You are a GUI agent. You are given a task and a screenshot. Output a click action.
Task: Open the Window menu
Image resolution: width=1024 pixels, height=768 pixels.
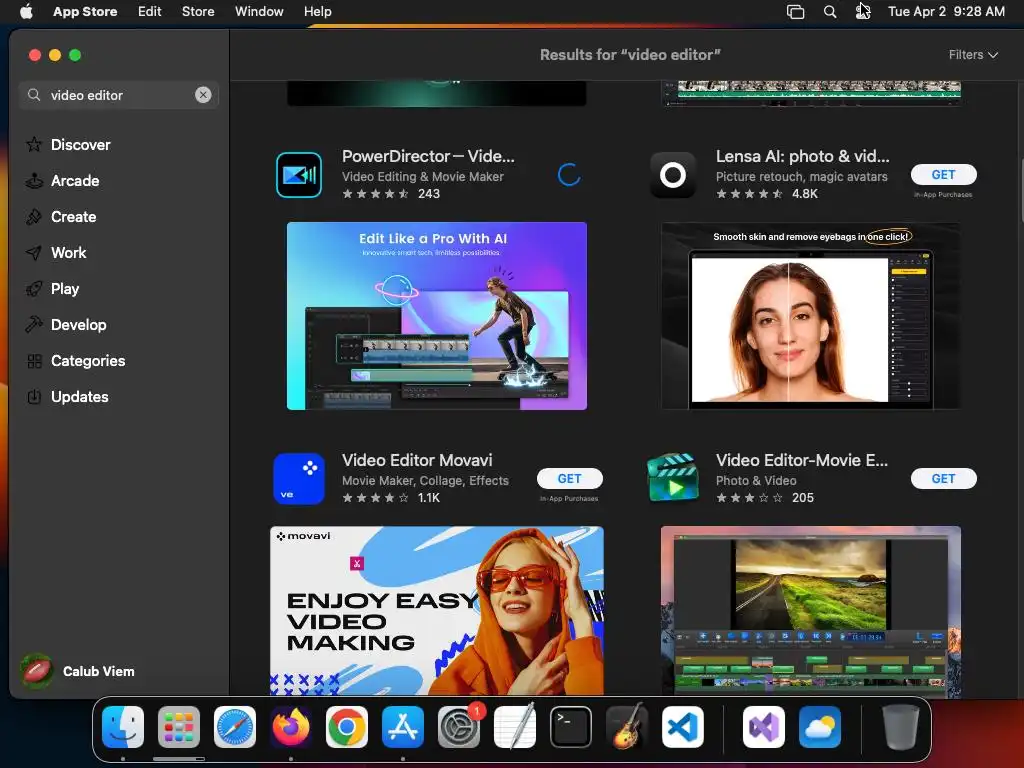tap(259, 11)
